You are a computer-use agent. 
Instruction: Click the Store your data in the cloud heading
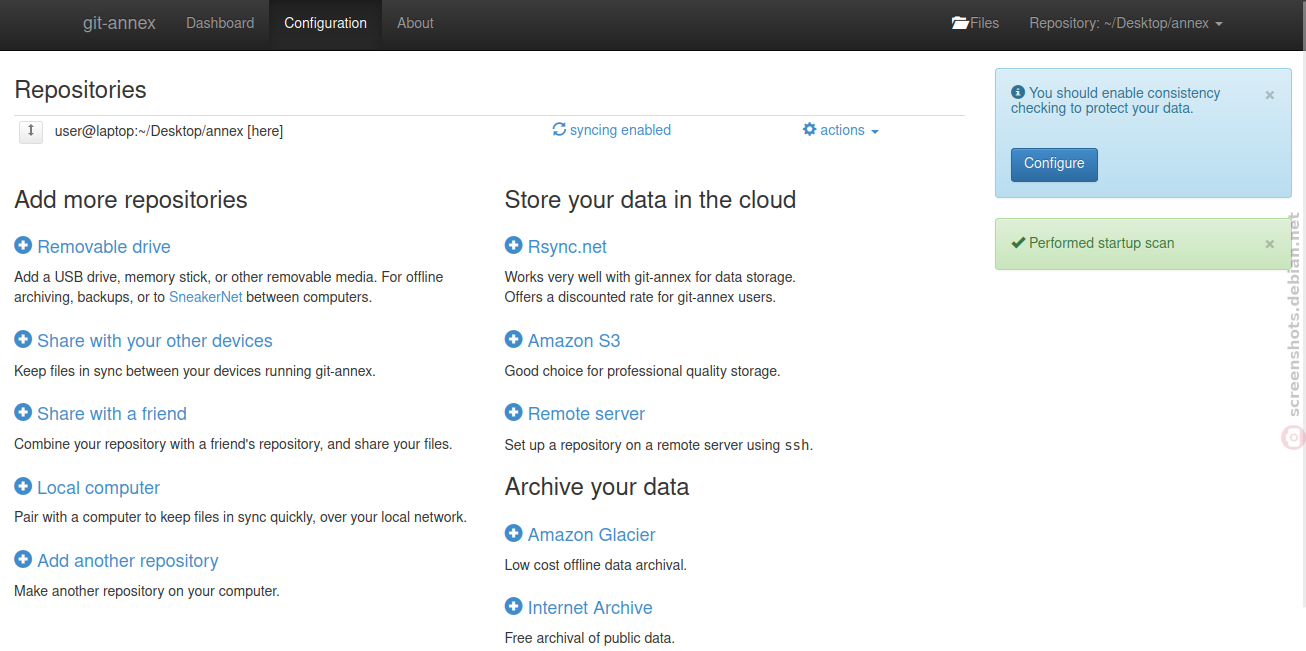[x=650, y=200]
